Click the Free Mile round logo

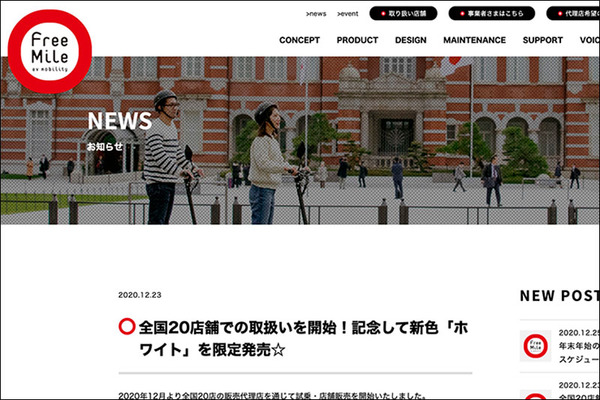[x=50, y=51]
